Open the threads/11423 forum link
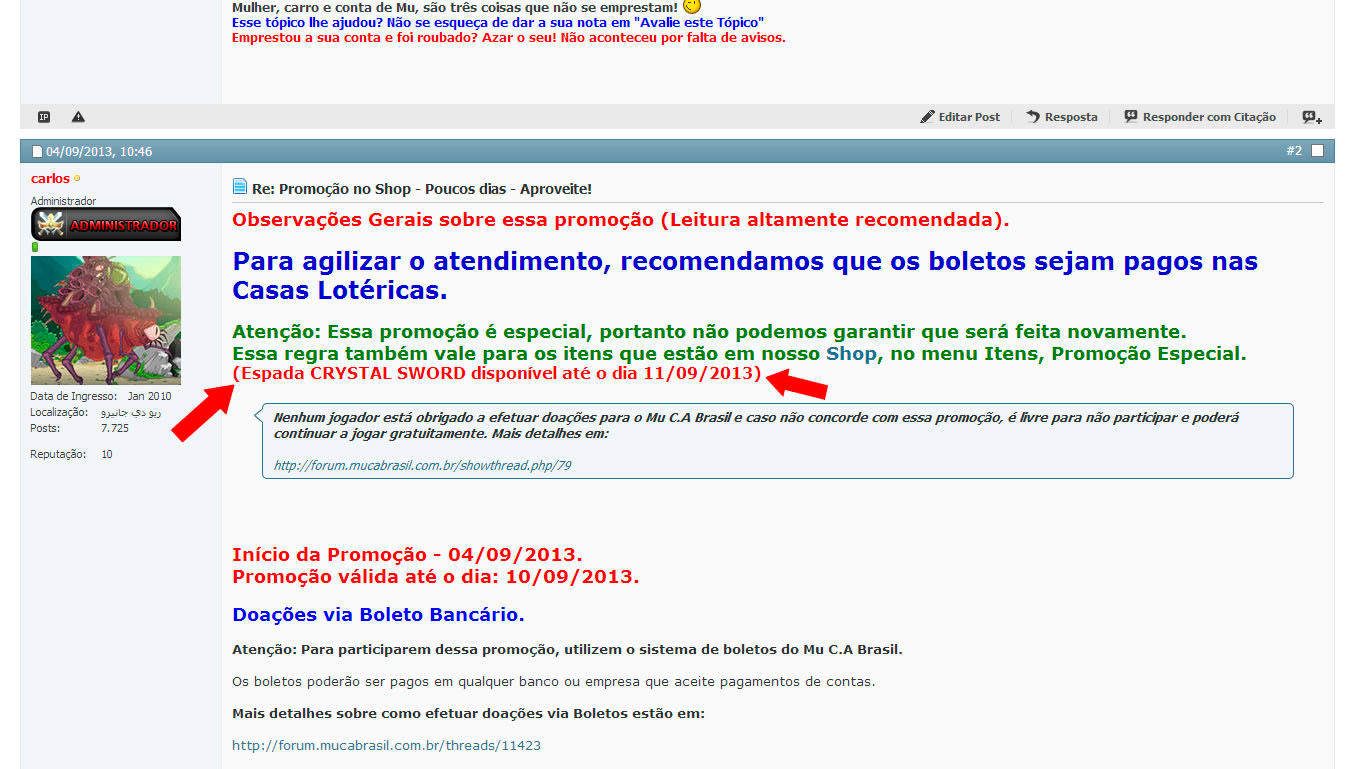Viewport: 1352px width, 769px height. (x=386, y=745)
